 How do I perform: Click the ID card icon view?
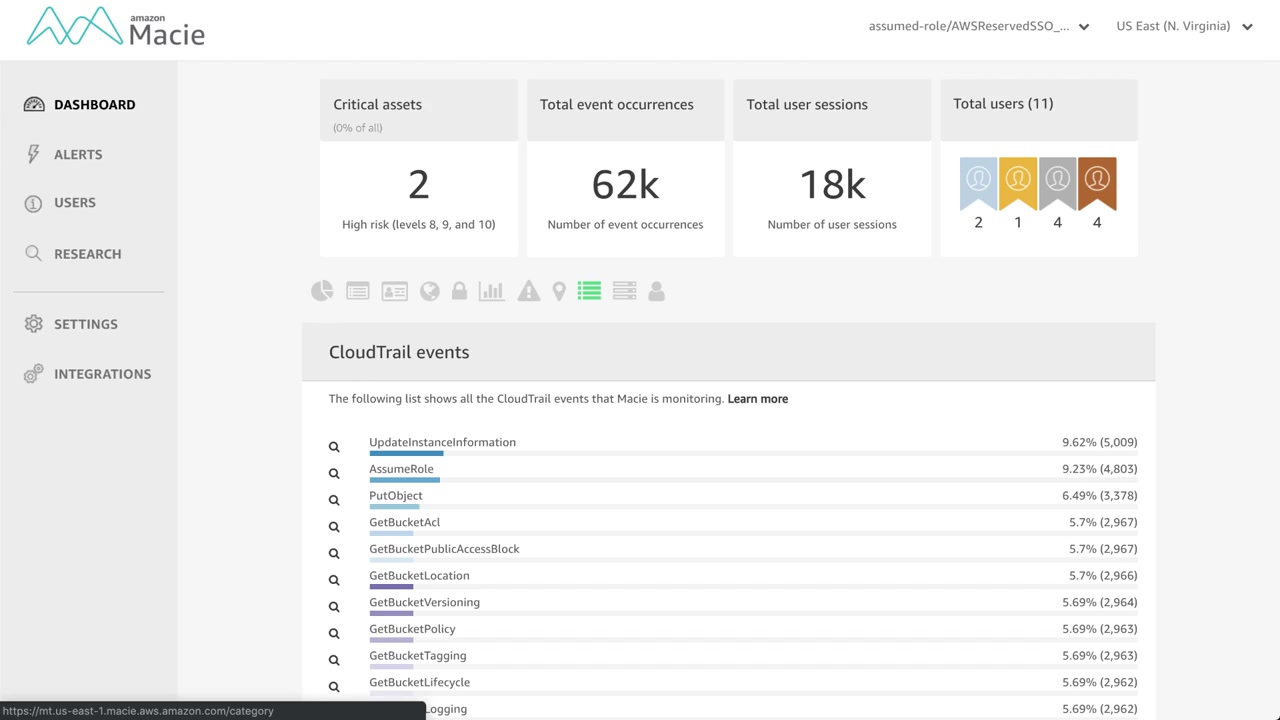pos(394,291)
